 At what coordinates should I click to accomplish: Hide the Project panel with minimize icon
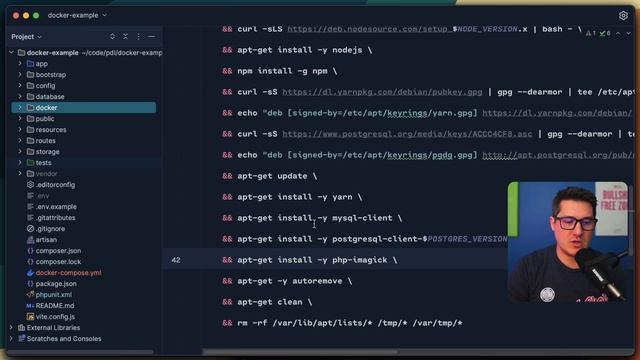[x=151, y=36]
